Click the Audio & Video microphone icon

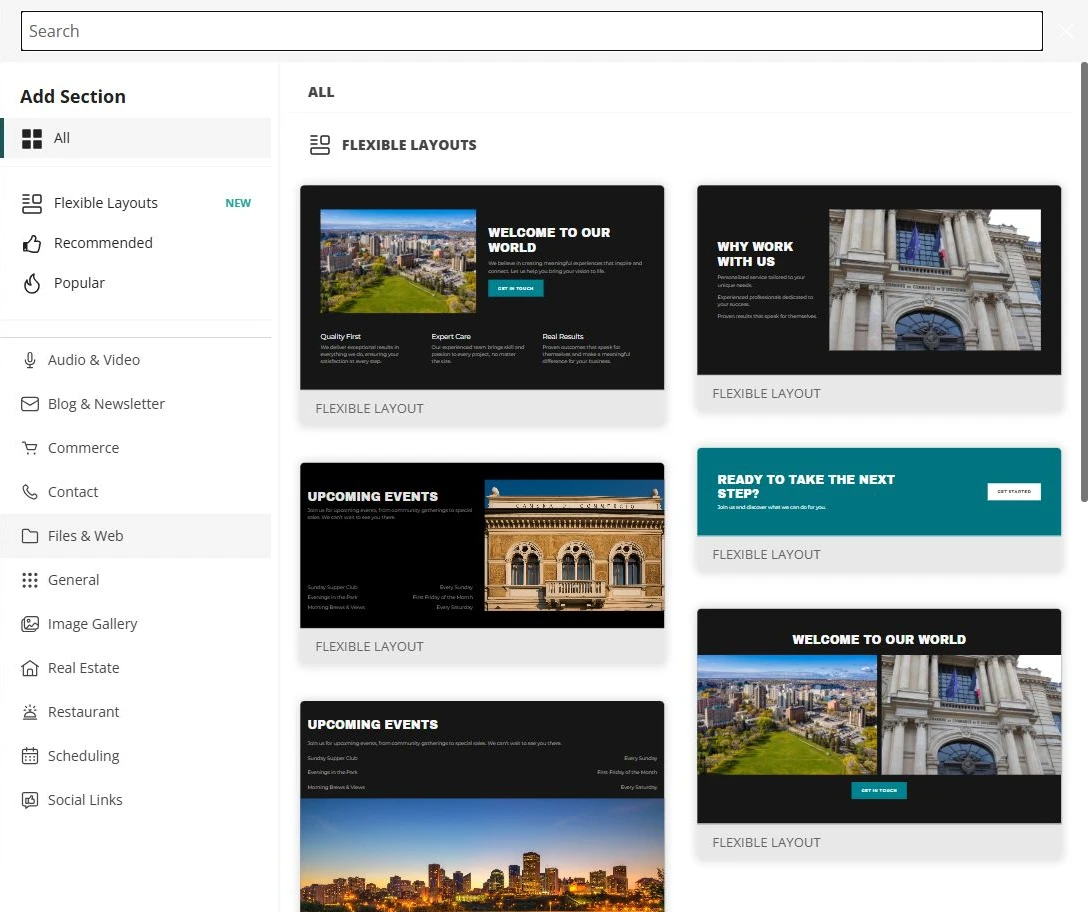(30, 360)
